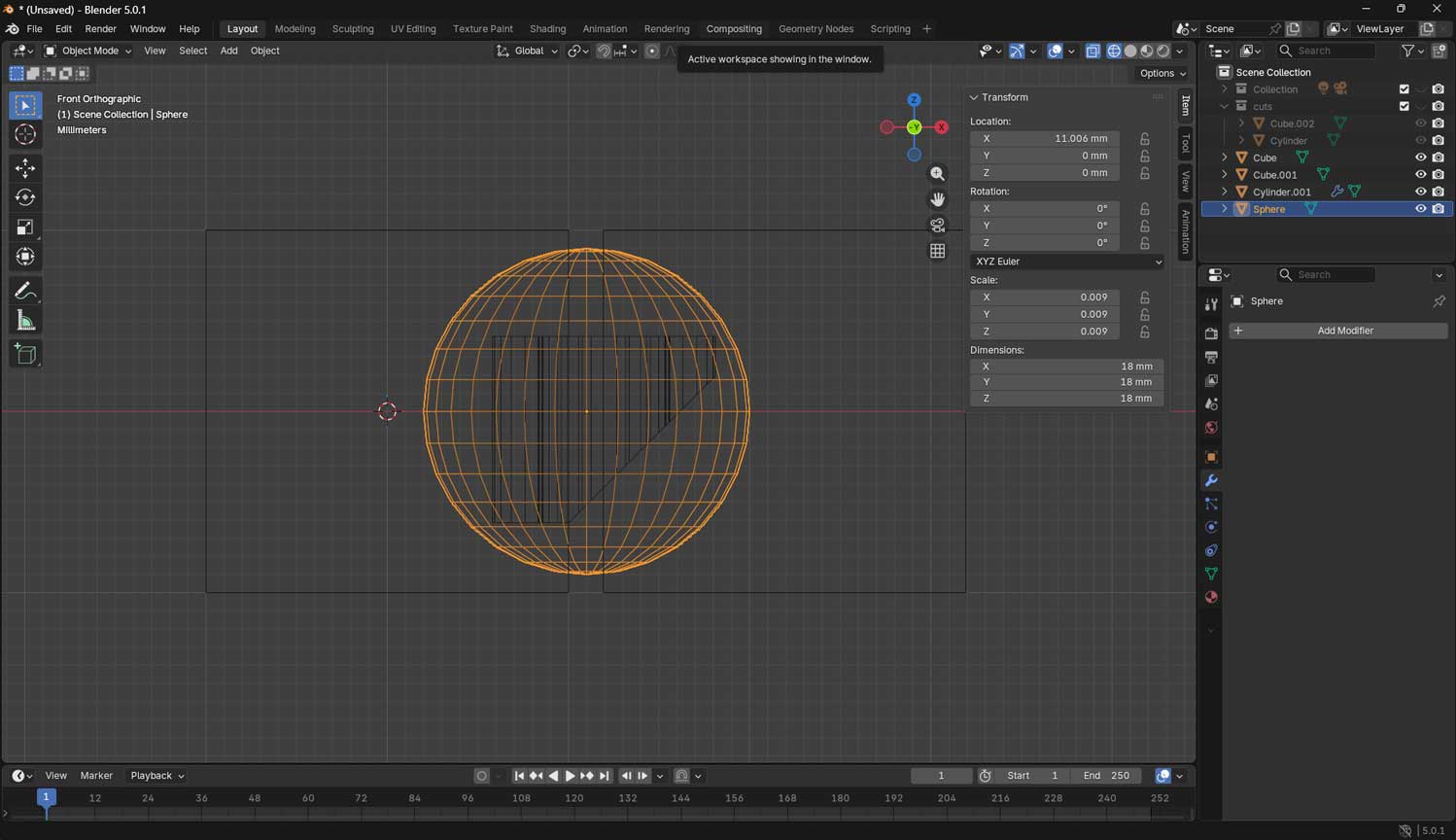Click the zoom magnifier viewport icon

[937, 174]
